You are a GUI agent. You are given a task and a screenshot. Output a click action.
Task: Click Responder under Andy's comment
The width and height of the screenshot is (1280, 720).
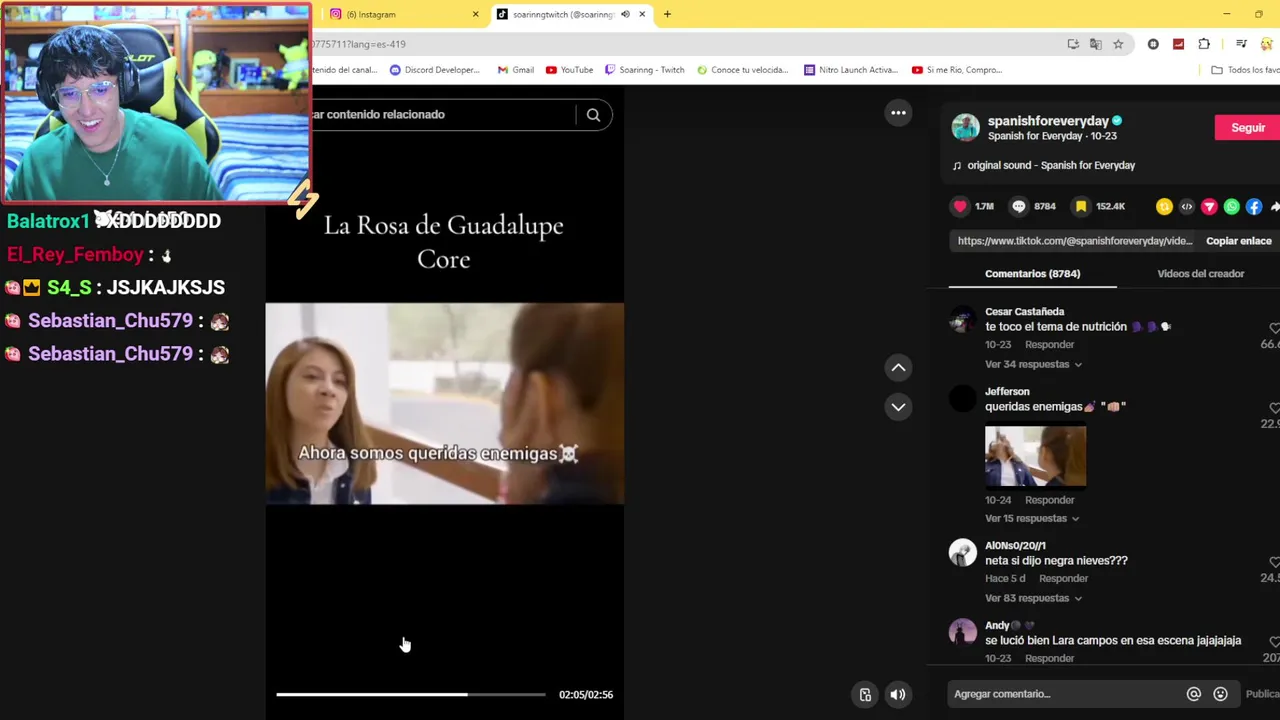tap(1049, 658)
